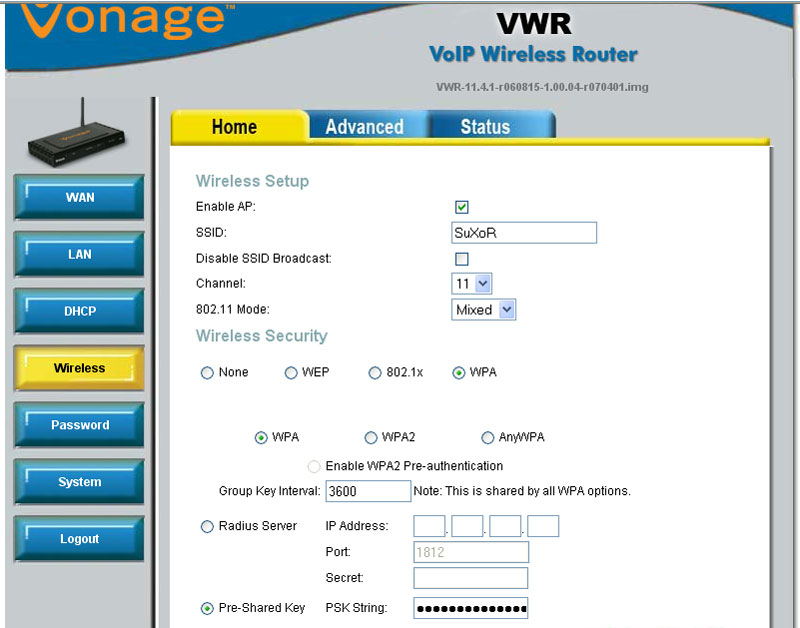This screenshot has height=628, width=800.
Task: Enable Disable SSID Broadcast
Action: pyautogui.click(x=461, y=258)
